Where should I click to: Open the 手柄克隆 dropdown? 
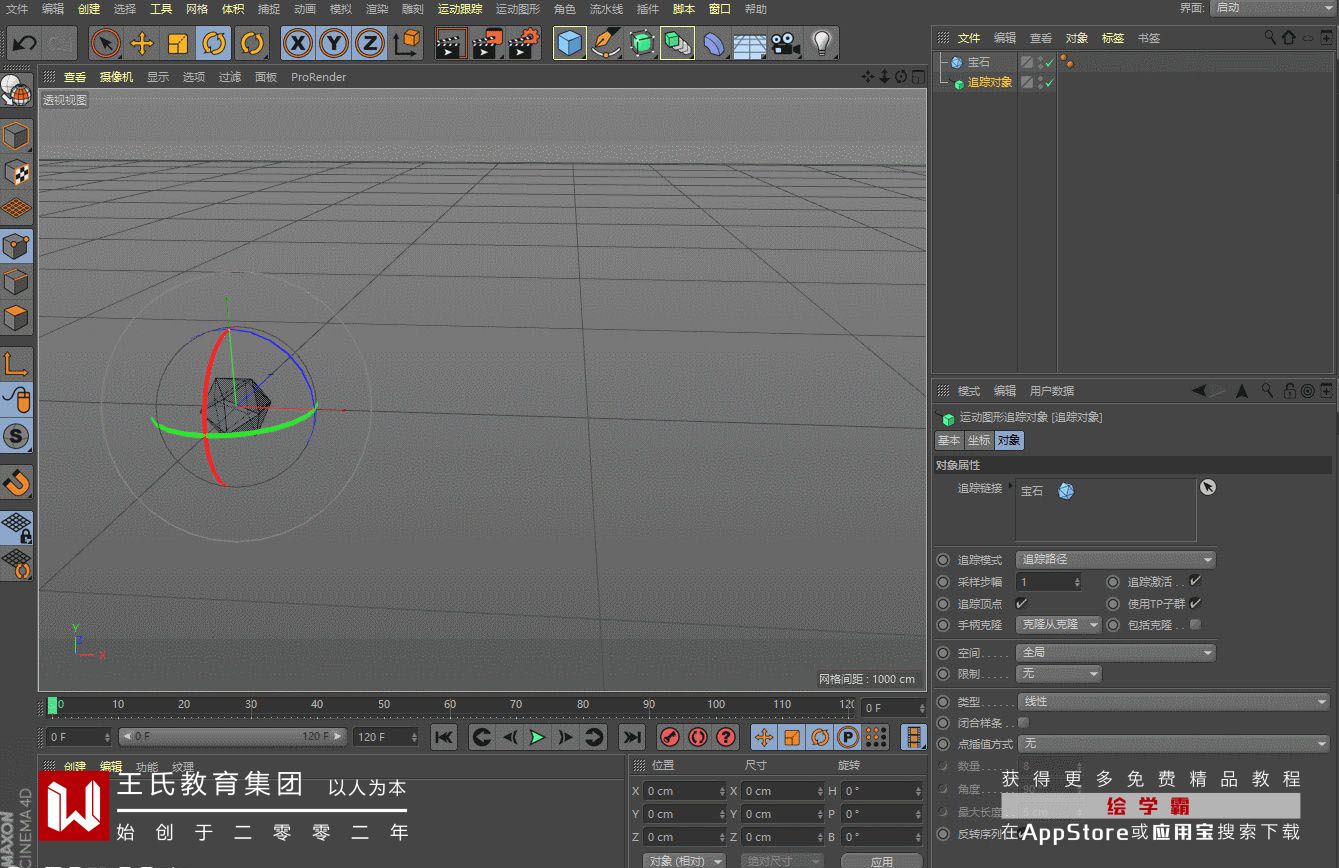pos(1058,625)
